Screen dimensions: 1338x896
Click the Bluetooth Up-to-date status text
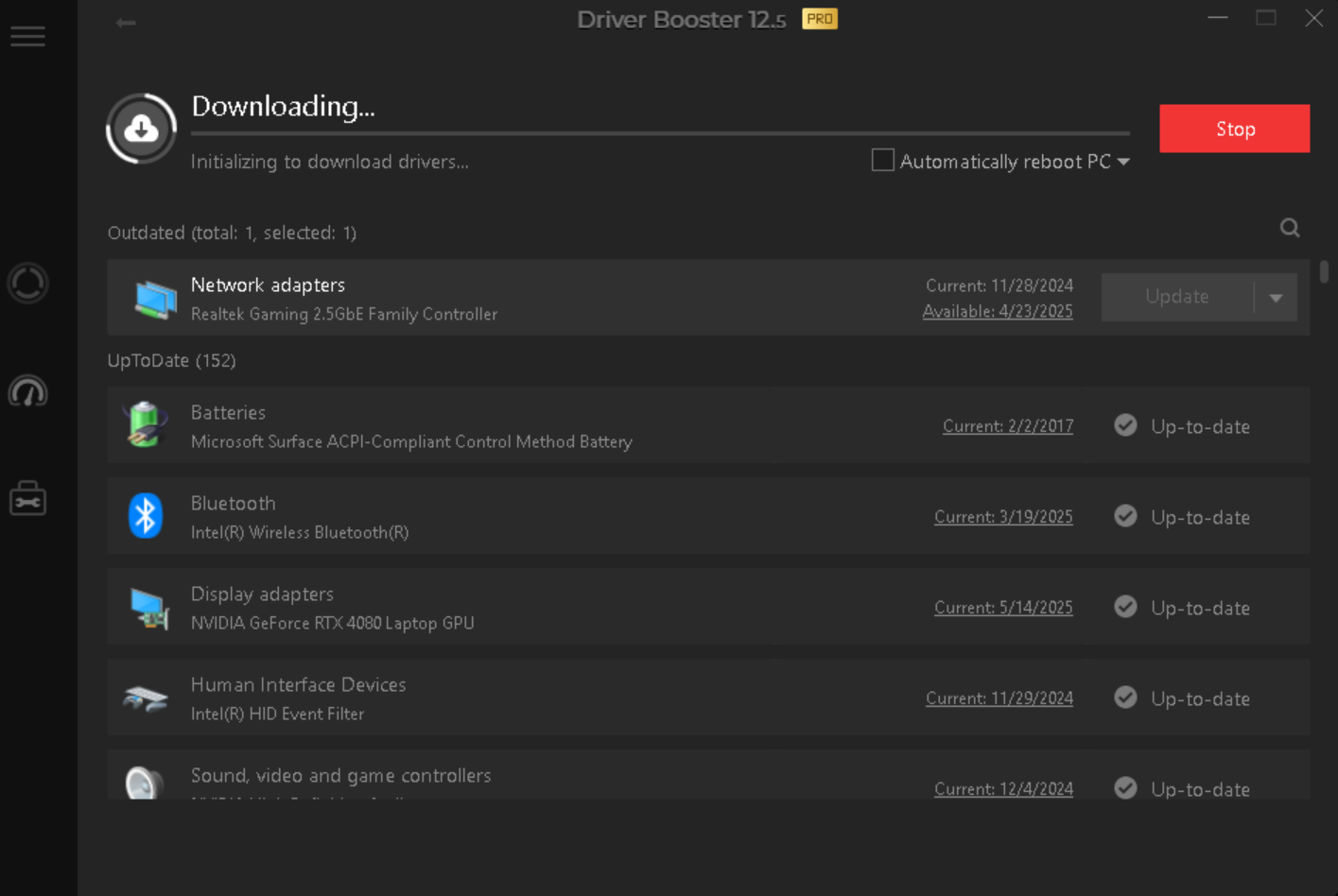point(1200,517)
